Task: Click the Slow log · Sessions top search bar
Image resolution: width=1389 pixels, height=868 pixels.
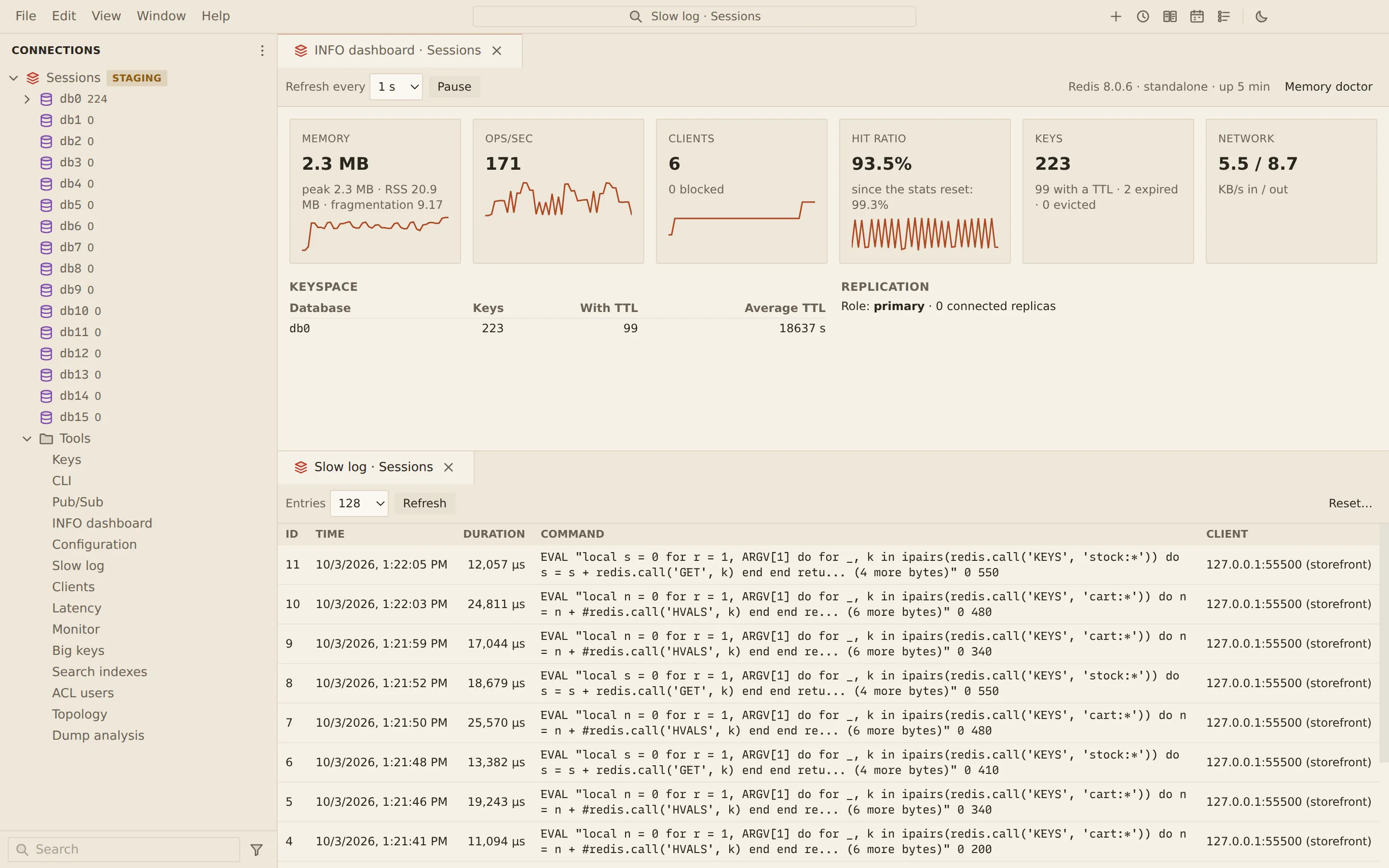Action: (694, 17)
